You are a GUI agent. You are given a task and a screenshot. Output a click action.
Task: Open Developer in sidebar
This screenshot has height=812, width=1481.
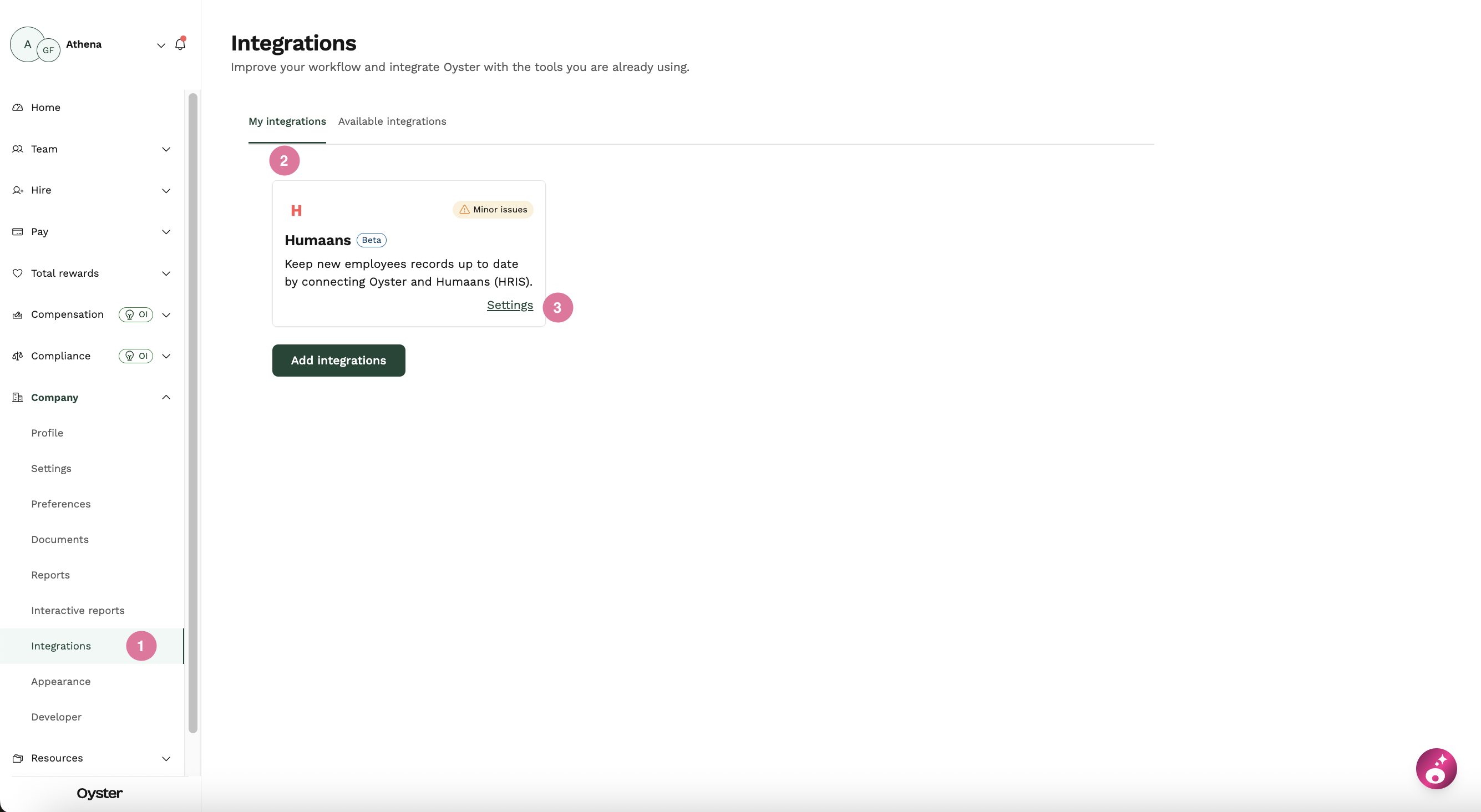57,717
